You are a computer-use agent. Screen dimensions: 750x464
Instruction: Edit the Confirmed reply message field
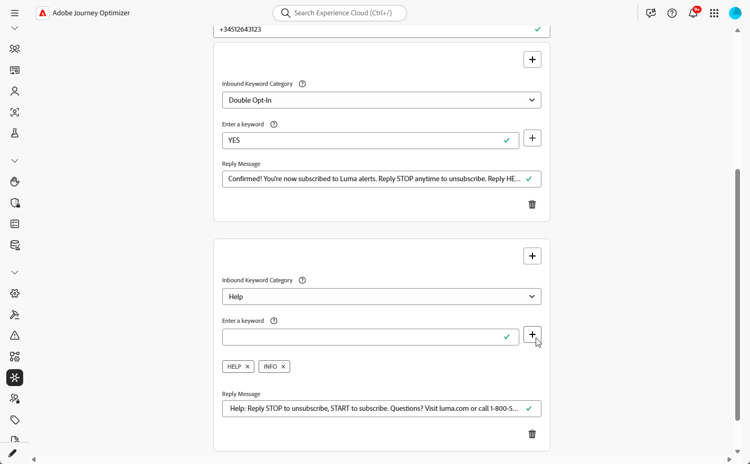tap(372, 179)
